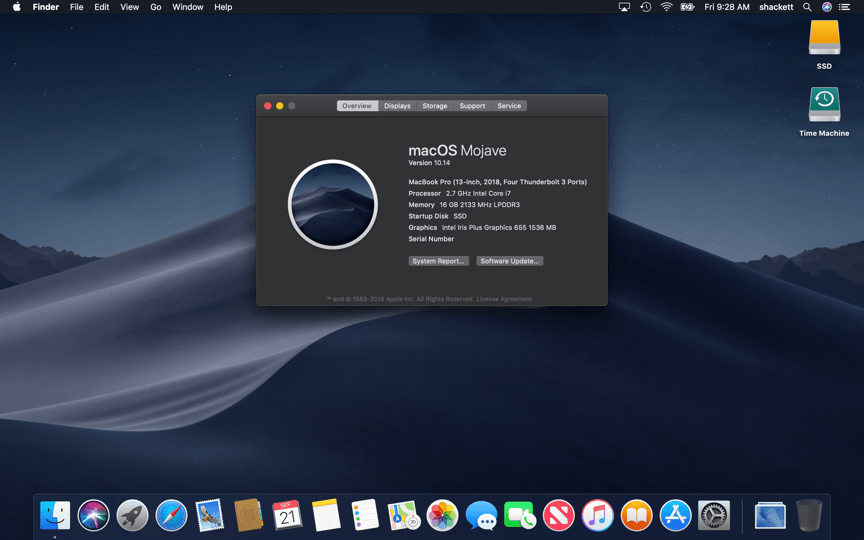Open Launchpad rocket icon
Image resolution: width=864 pixels, height=540 pixels.
(132, 515)
